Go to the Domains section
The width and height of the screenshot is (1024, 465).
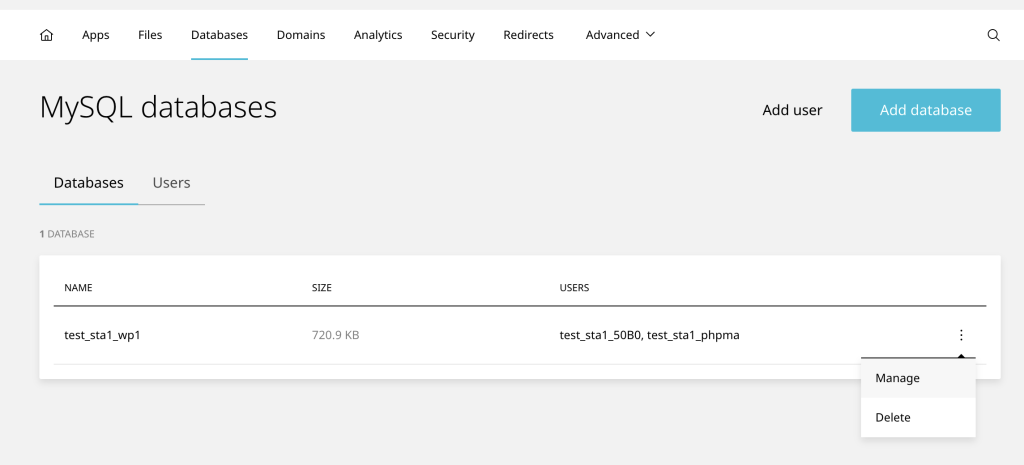pos(301,35)
